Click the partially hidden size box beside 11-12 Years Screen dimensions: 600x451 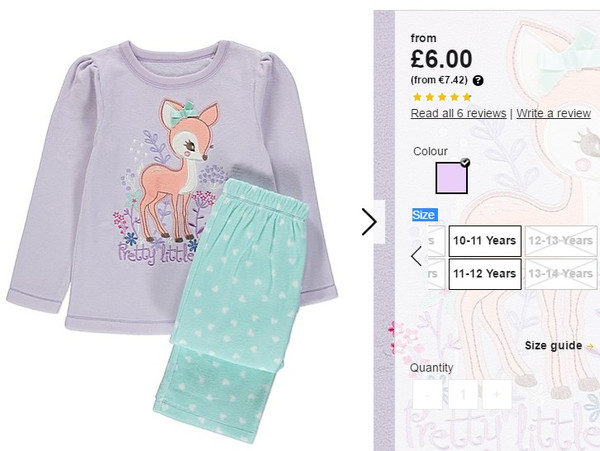436,274
